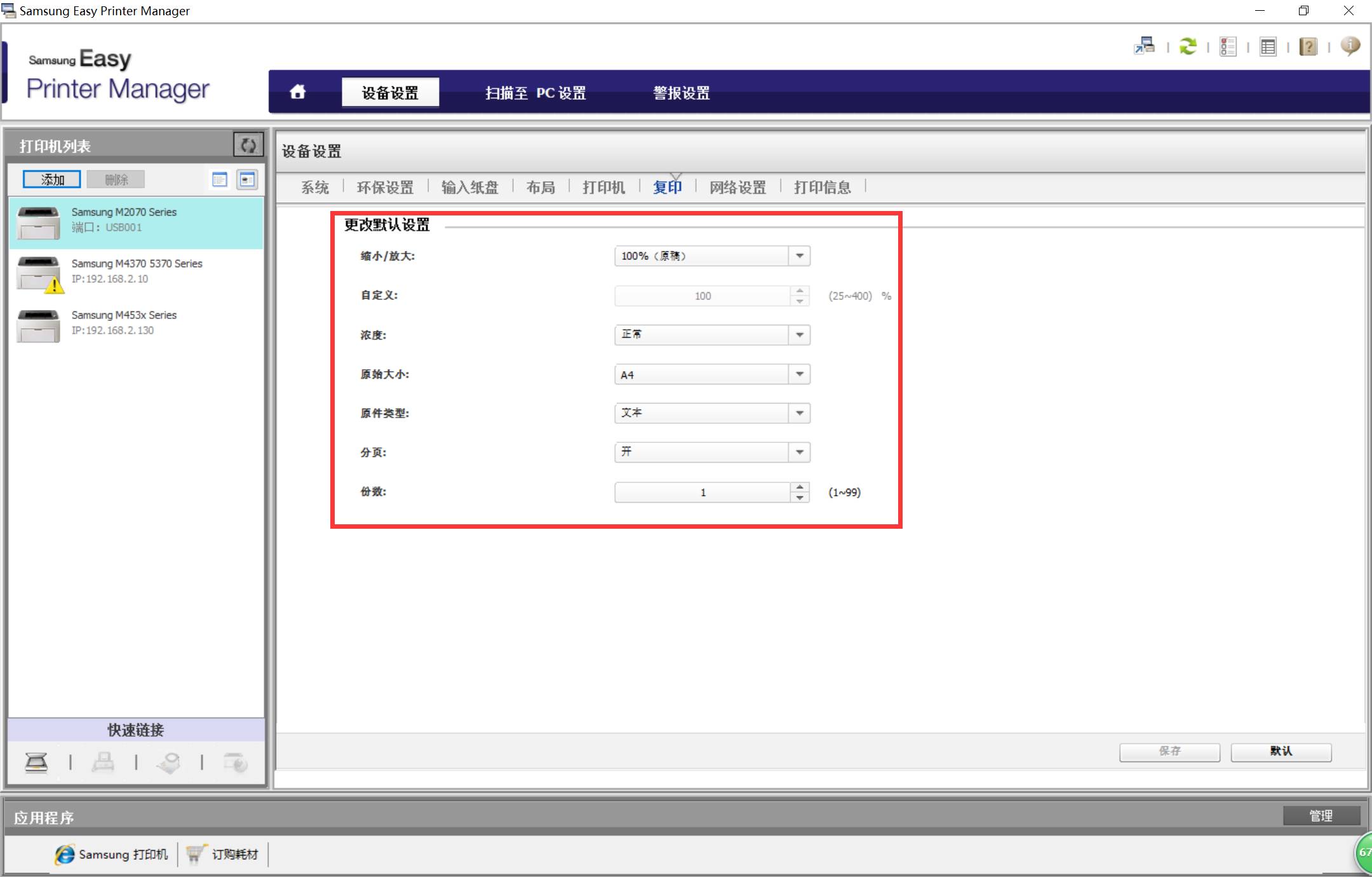1372x877 pixels.
Task: Click the fax quick link icon
Action: 103,762
